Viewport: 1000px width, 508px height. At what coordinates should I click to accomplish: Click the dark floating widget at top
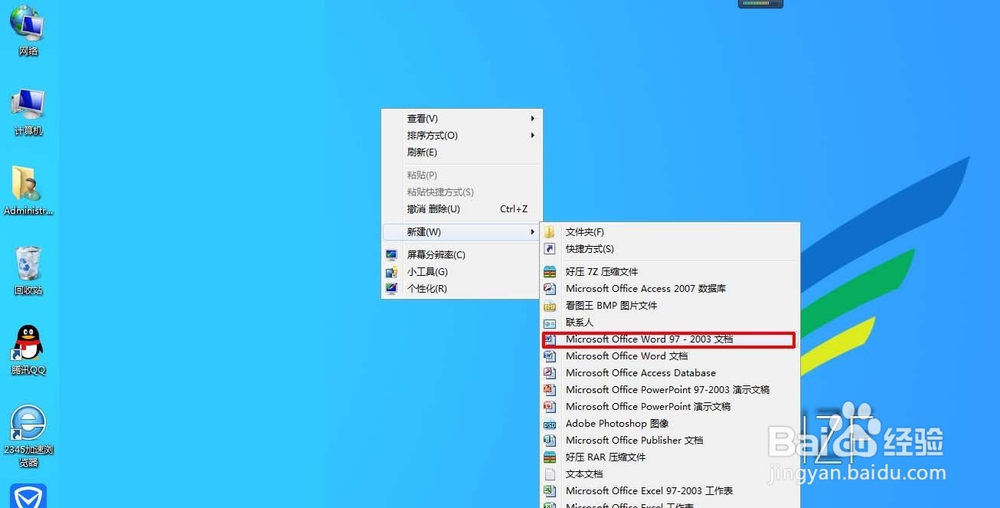click(760, 4)
